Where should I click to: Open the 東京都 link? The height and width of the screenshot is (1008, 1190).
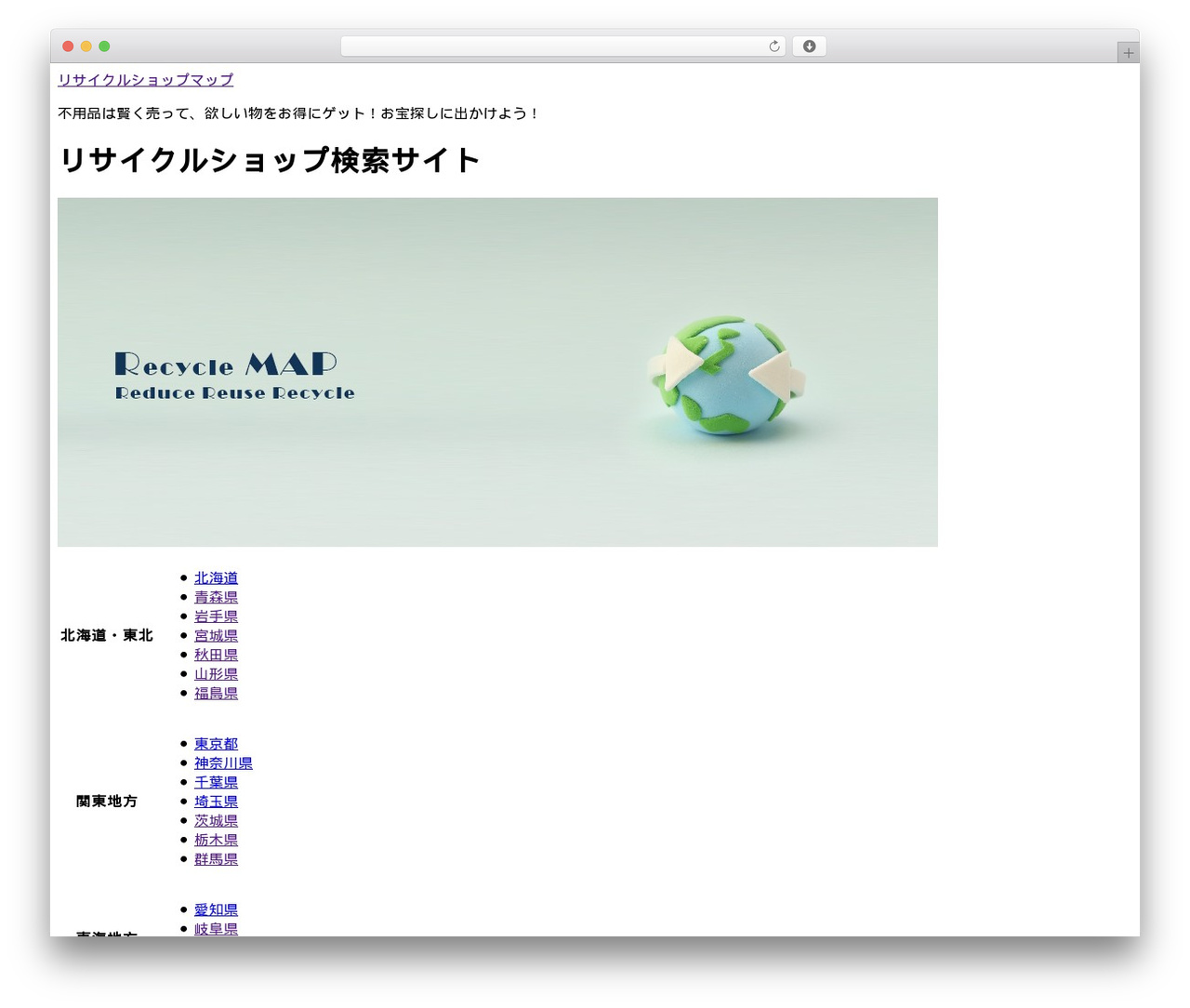216,744
